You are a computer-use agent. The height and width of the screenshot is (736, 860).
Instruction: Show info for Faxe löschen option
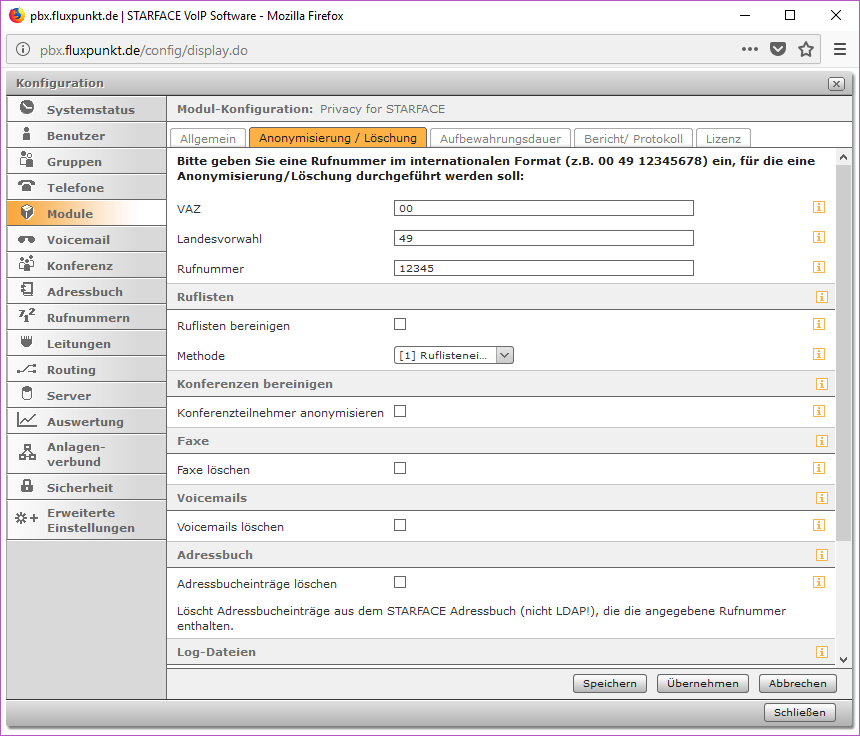click(819, 468)
